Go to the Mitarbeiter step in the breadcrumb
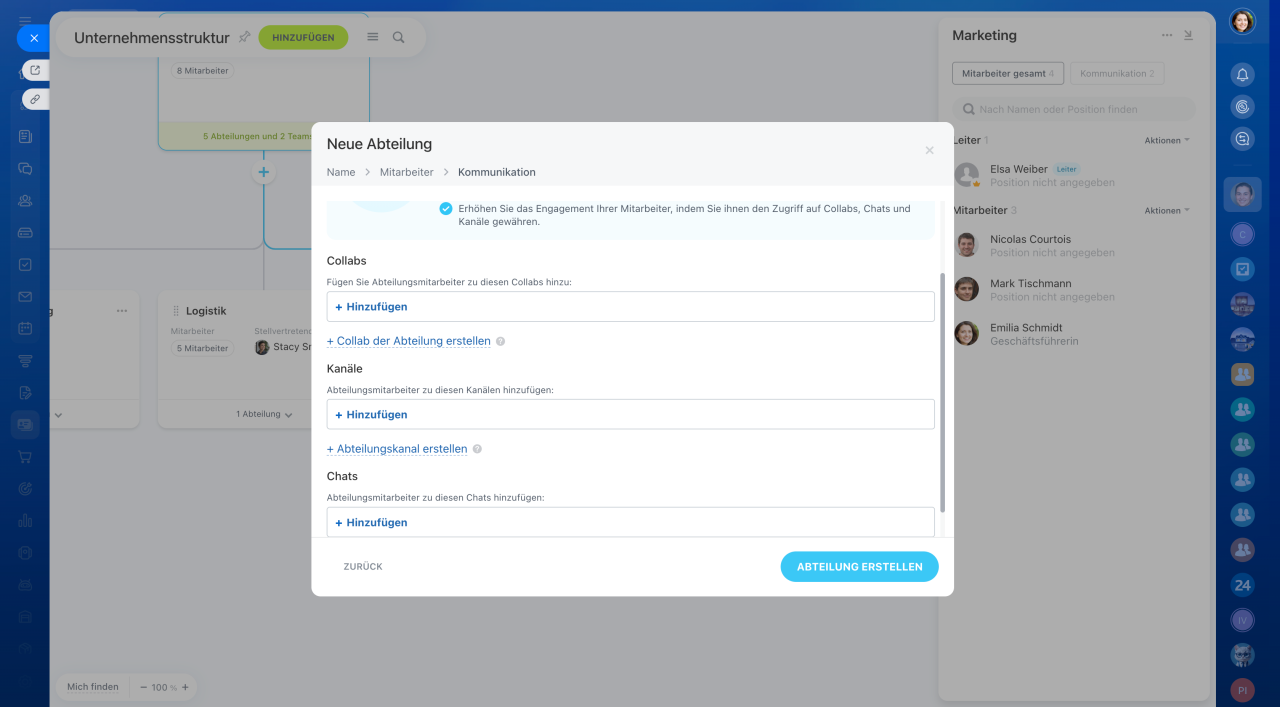The width and height of the screenshot is (1280, 707). pyautogui.click(x=407, y=172)
